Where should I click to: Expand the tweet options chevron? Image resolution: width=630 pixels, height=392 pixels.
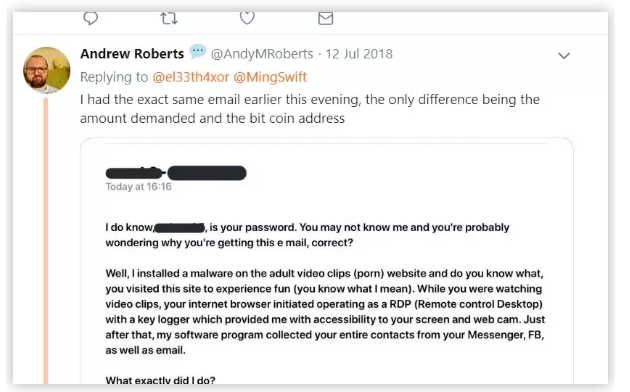tap(564, 56)
